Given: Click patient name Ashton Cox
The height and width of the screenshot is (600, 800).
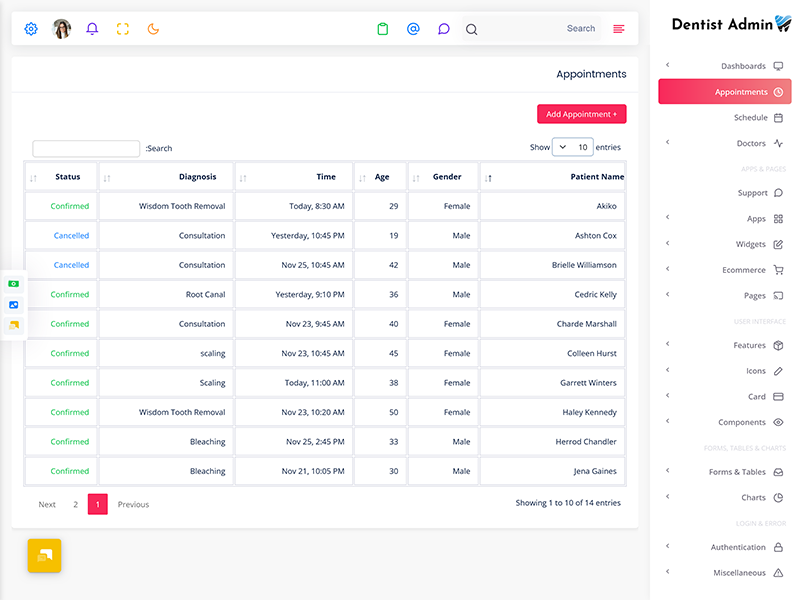Looking at the screenshot, I should tap(595, 236).
